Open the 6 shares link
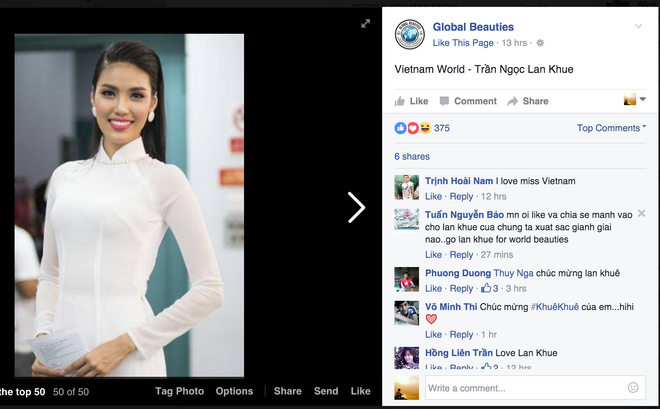 (x=410, y=157)
